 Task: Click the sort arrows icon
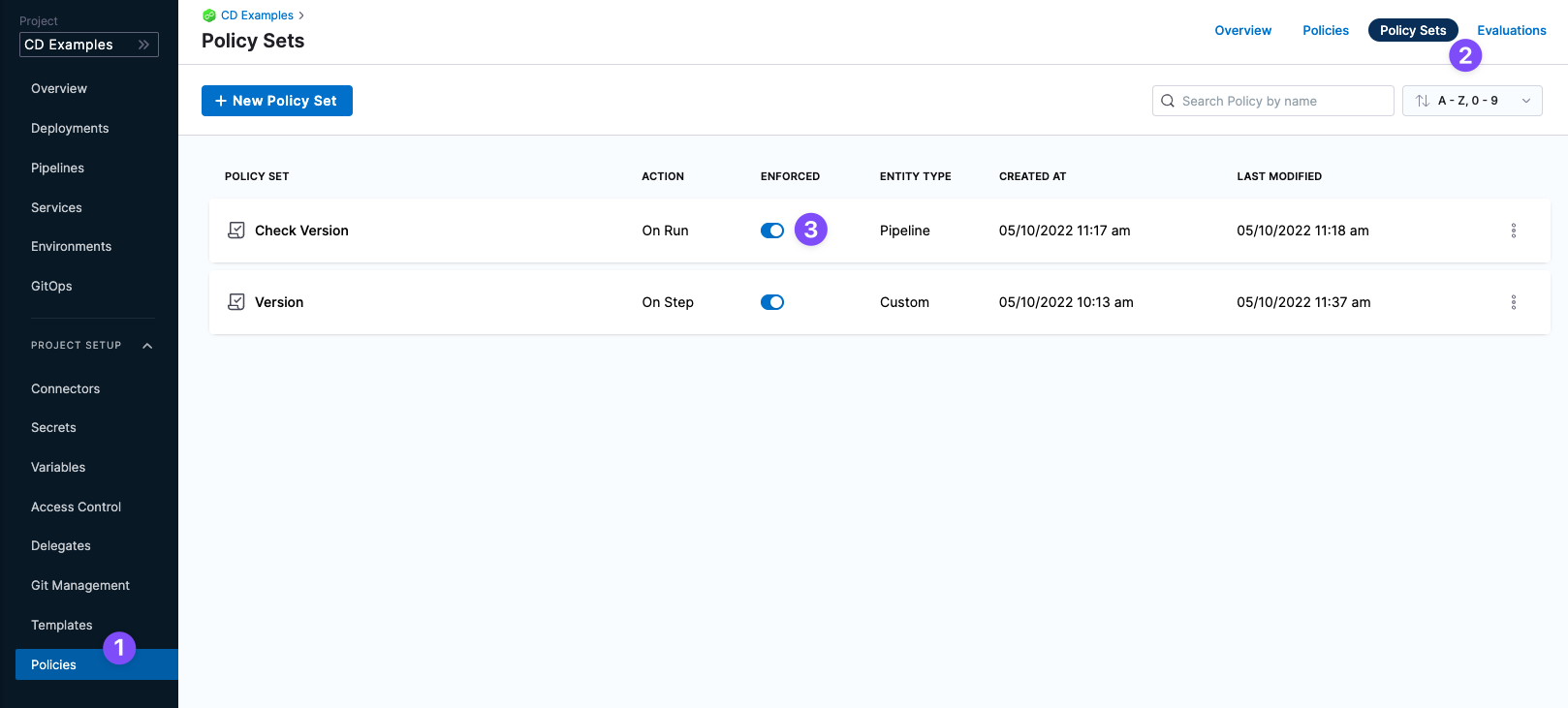coord(1423,101)
